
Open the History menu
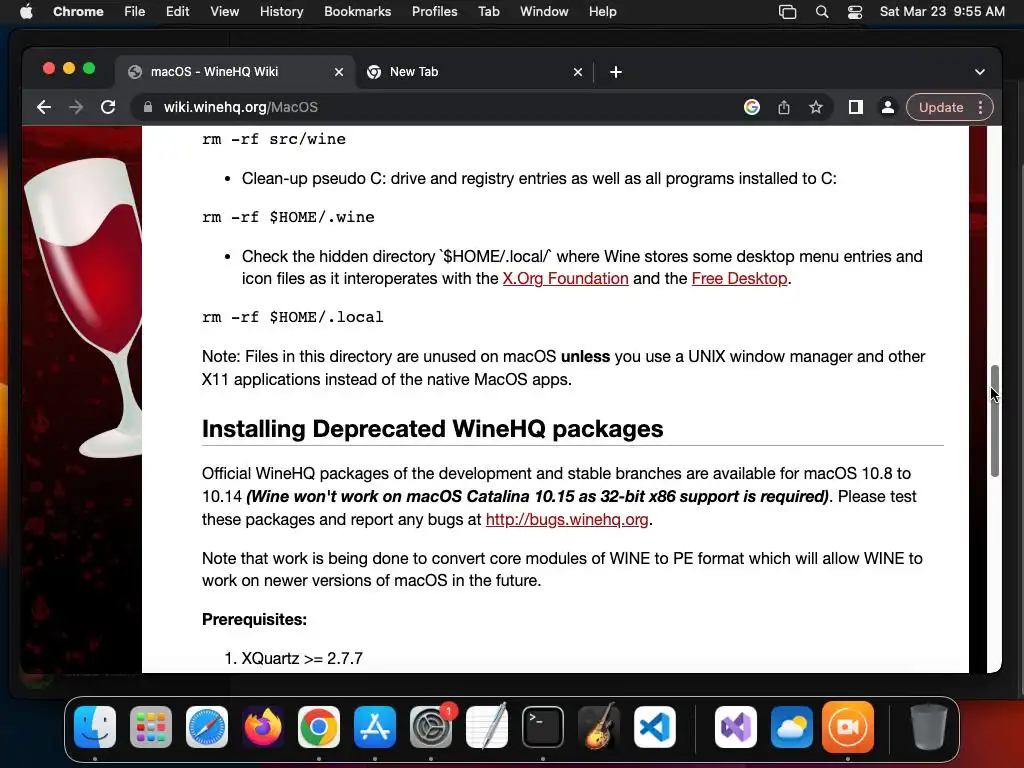281,12
